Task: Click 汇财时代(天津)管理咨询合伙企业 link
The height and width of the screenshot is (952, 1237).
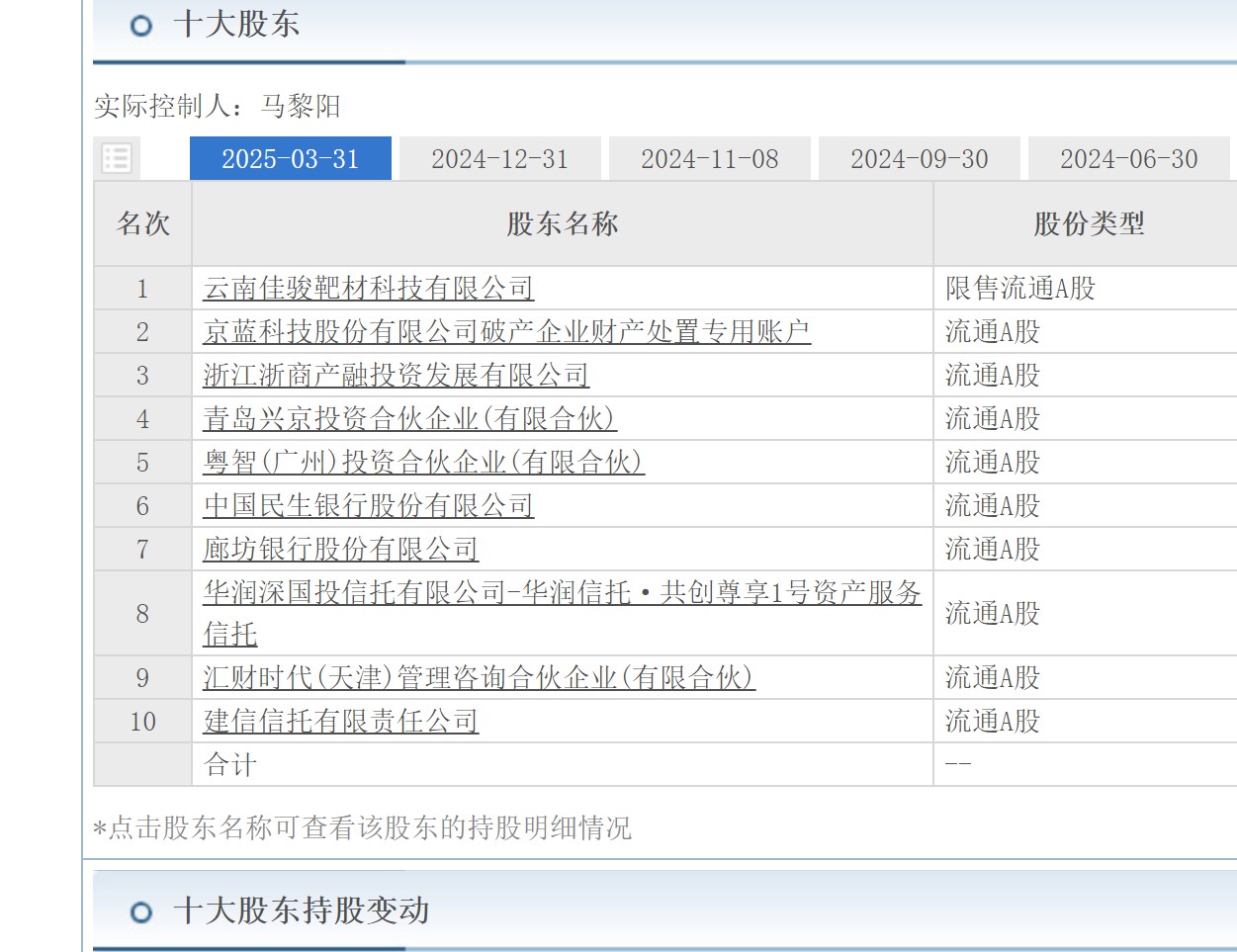Action: (479, 677)
